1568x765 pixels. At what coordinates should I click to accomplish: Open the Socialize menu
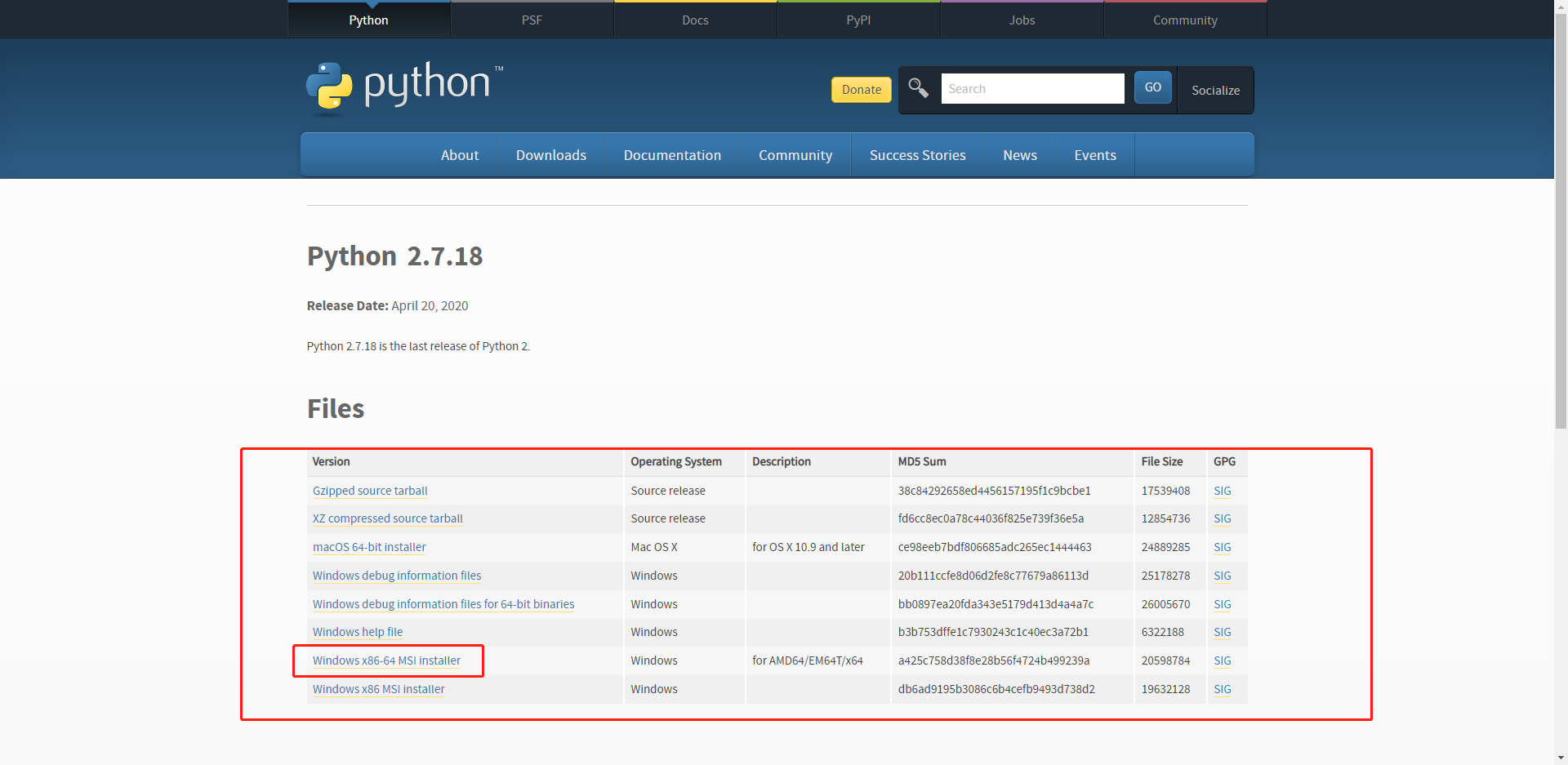1215,90
